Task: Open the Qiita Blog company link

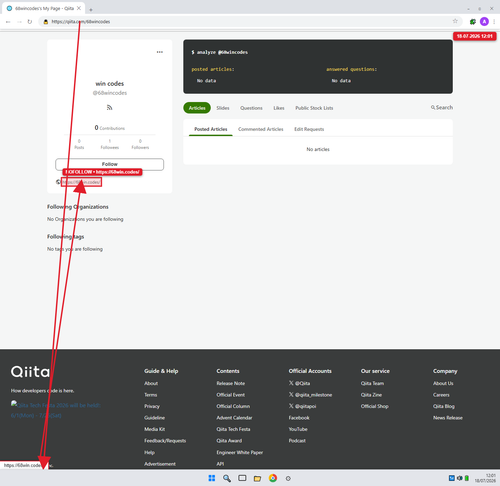Action: (444, 406)
